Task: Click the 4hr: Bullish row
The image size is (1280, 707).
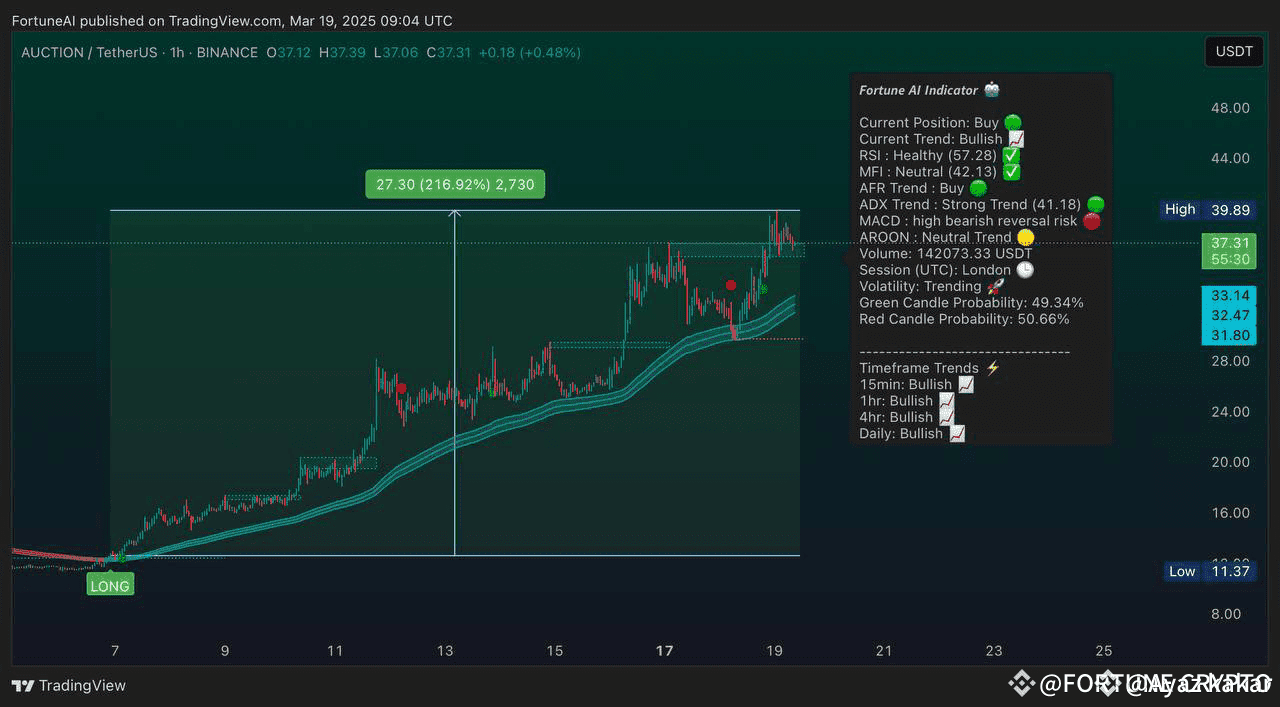Action: [x=906, y=417]
